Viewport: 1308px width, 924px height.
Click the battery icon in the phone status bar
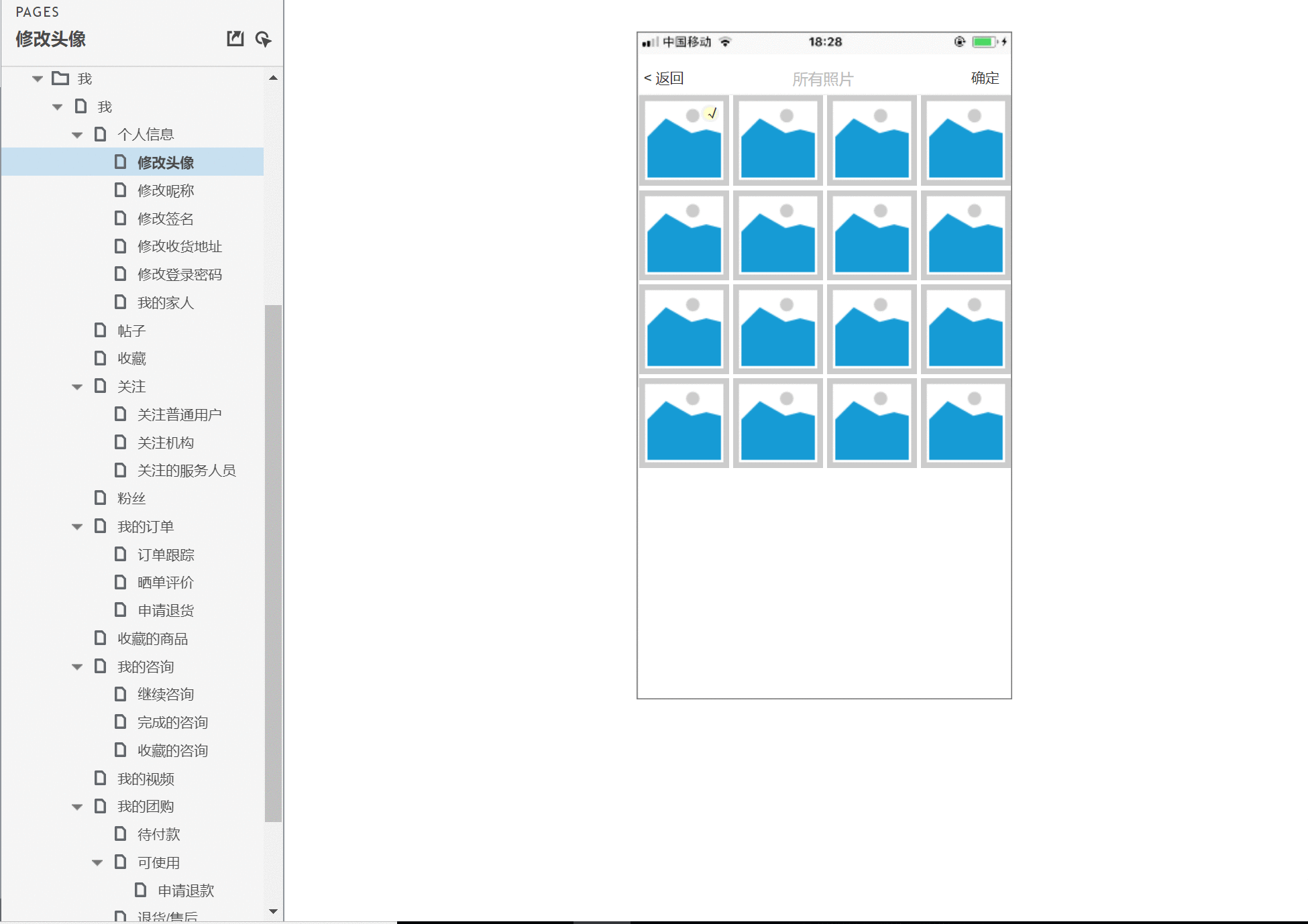click(984, 42)
